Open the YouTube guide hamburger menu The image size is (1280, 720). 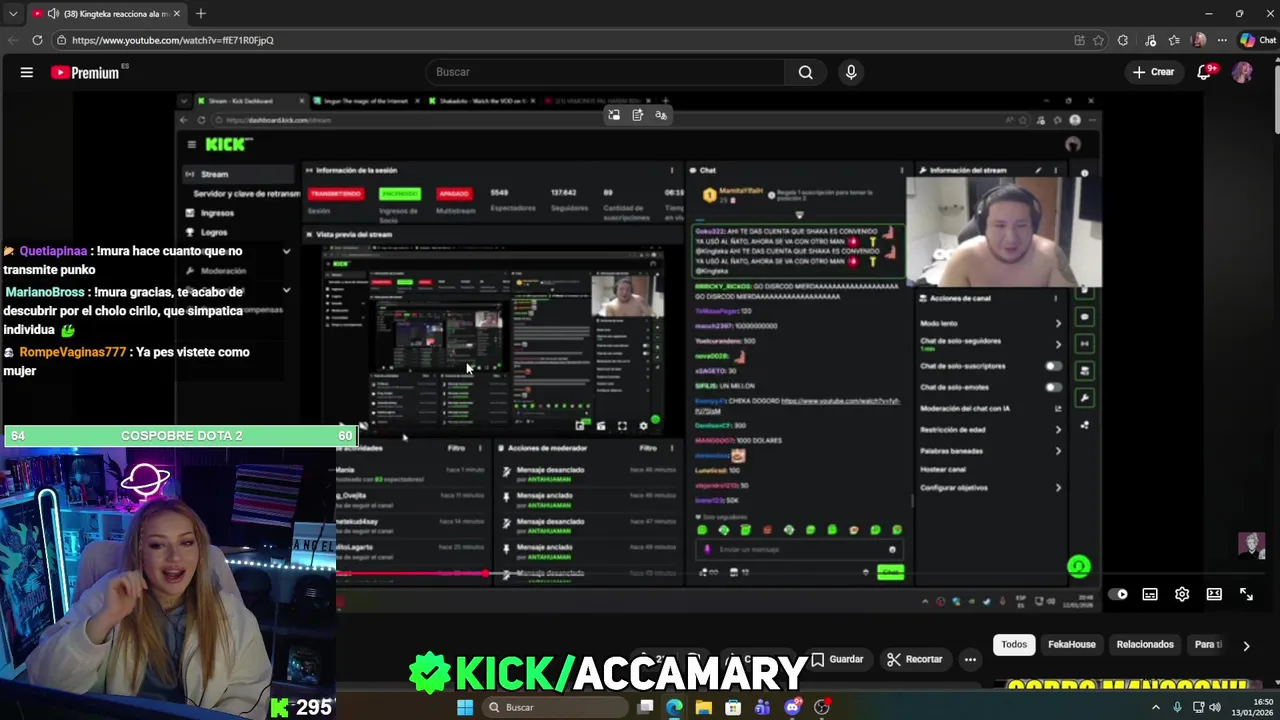(x=27, y=72)
